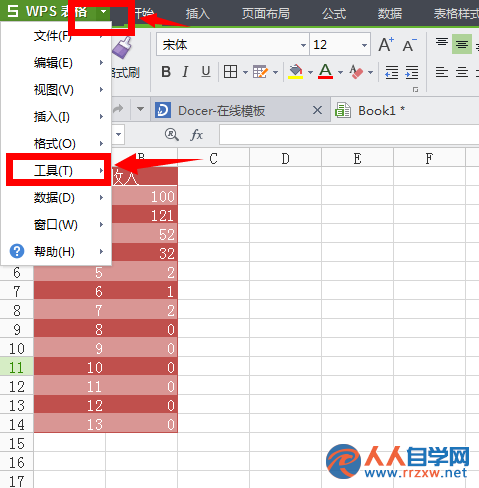Open the 视图(V) submenu
This screenshot has width=479, height=488.
pos(56,90)
